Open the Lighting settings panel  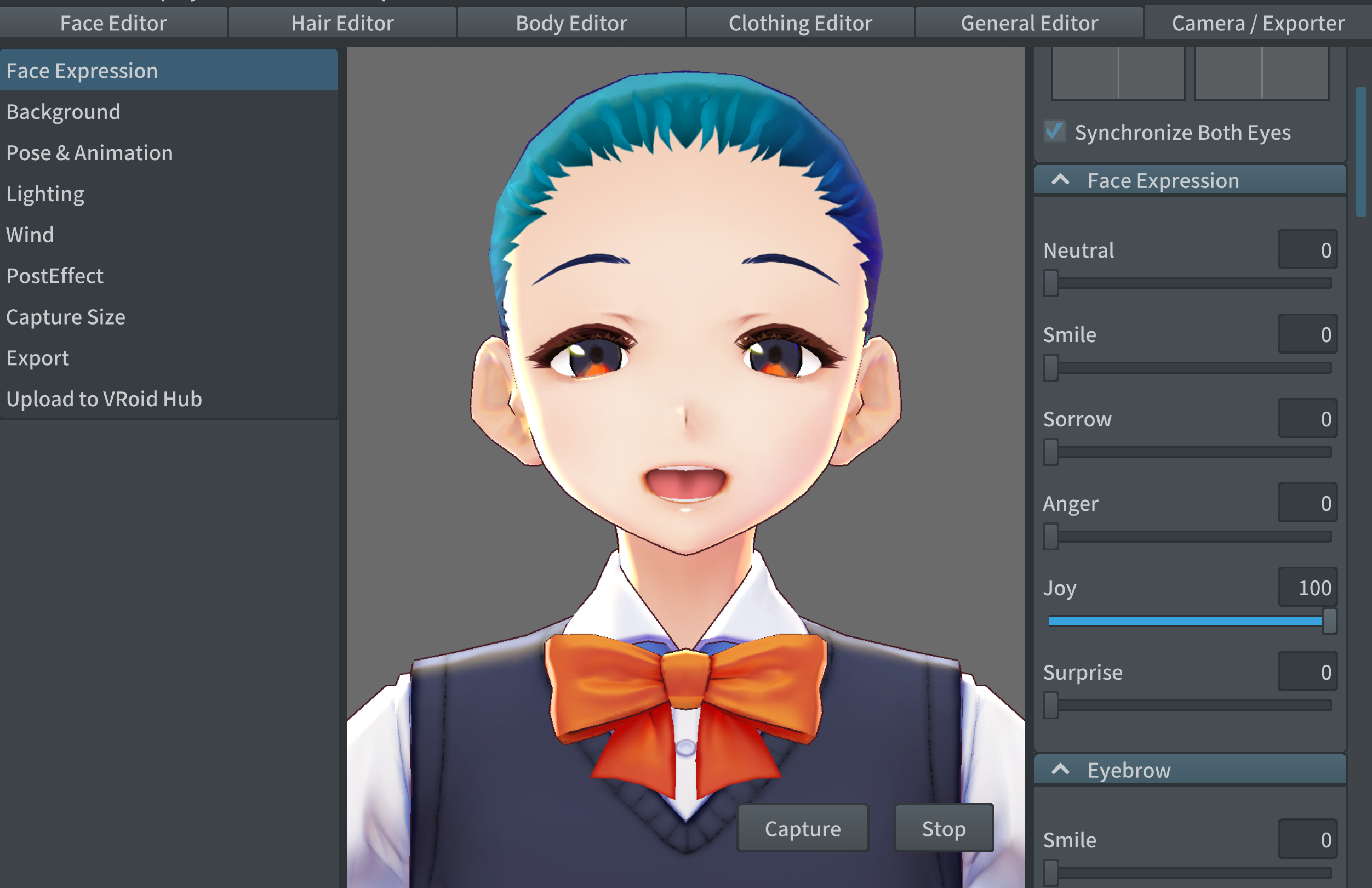coord(45,194)
